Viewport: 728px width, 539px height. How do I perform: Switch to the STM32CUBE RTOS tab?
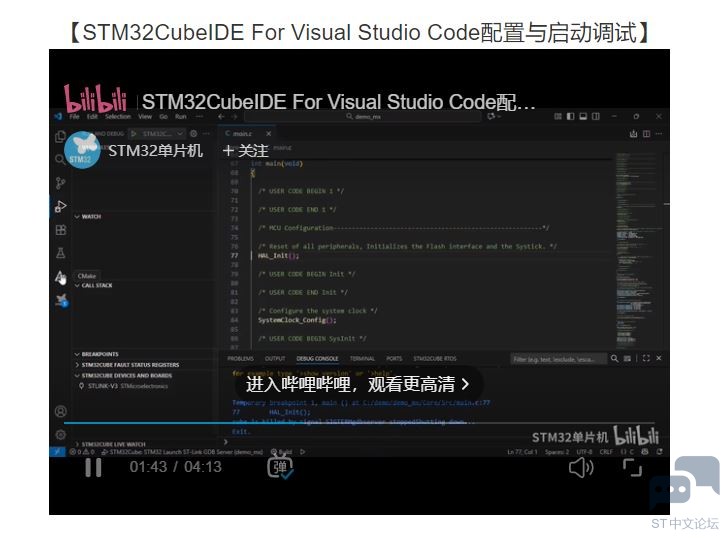point(435,358)
